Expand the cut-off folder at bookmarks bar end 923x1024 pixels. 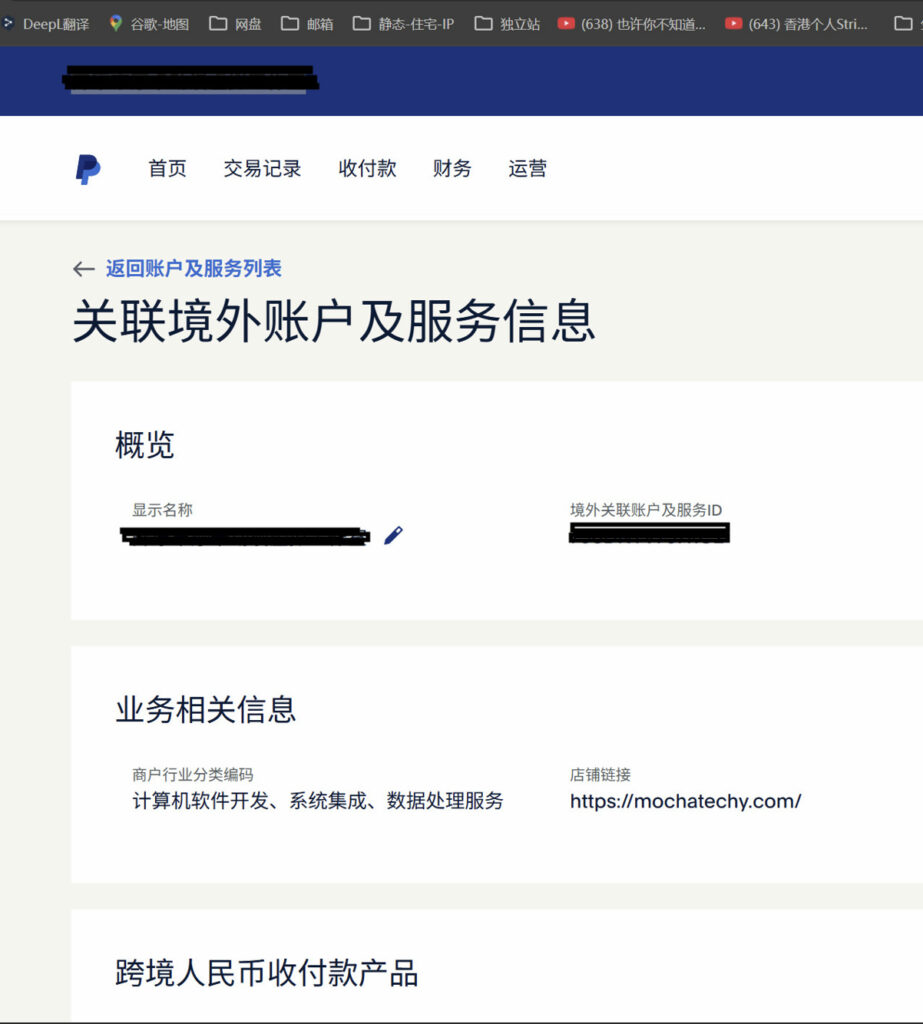pos(904,23)
